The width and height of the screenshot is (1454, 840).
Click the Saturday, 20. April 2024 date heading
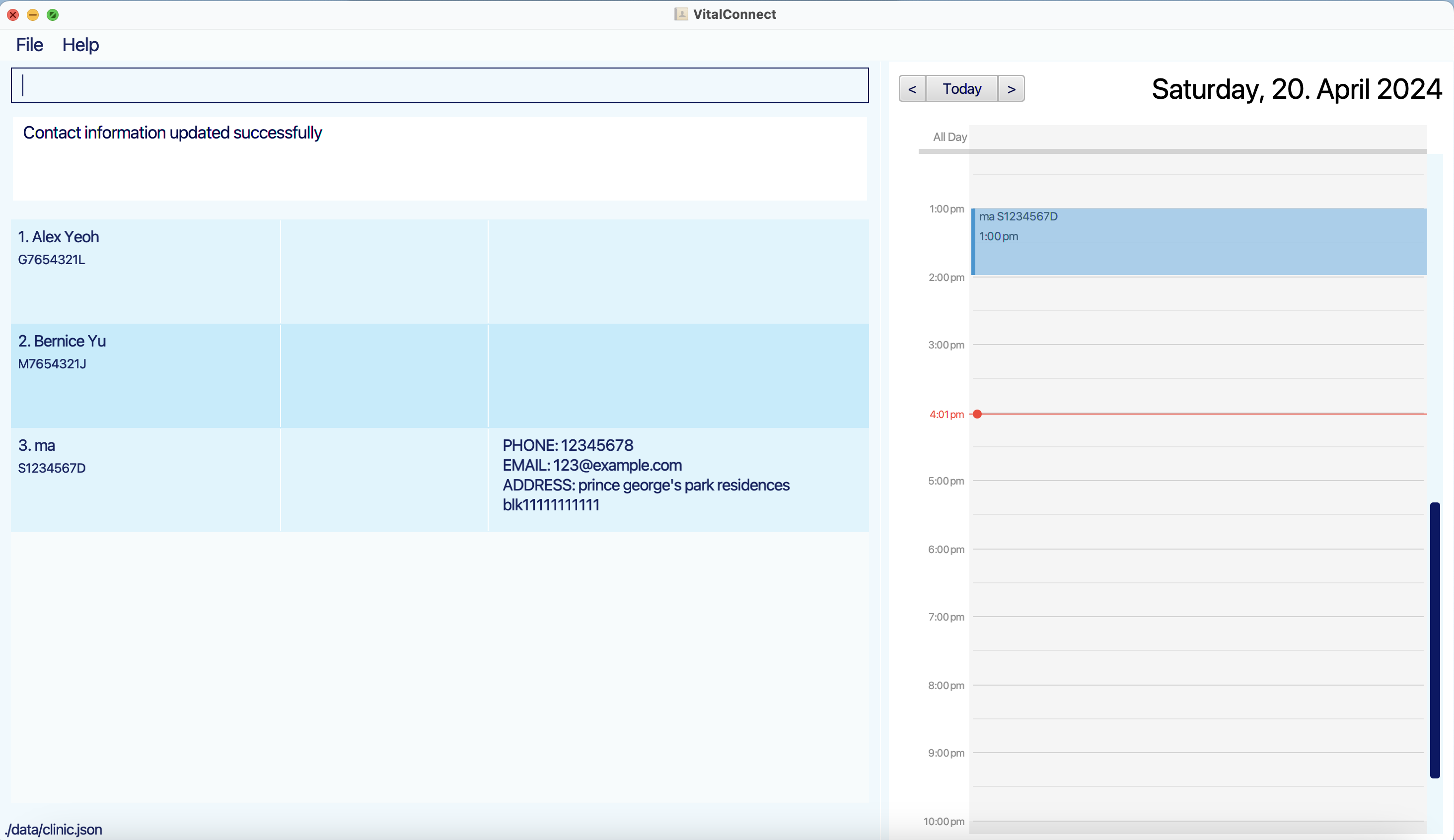point(1297,89)
